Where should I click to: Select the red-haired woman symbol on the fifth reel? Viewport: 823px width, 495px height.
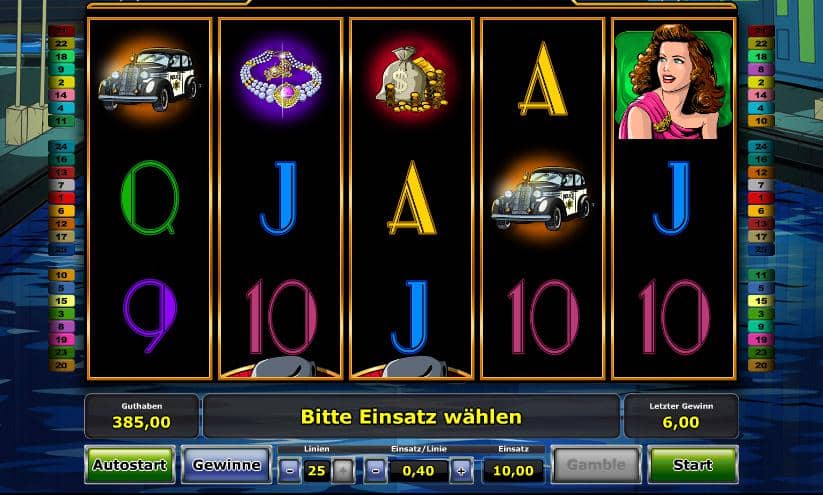click(x=673, y=84)
